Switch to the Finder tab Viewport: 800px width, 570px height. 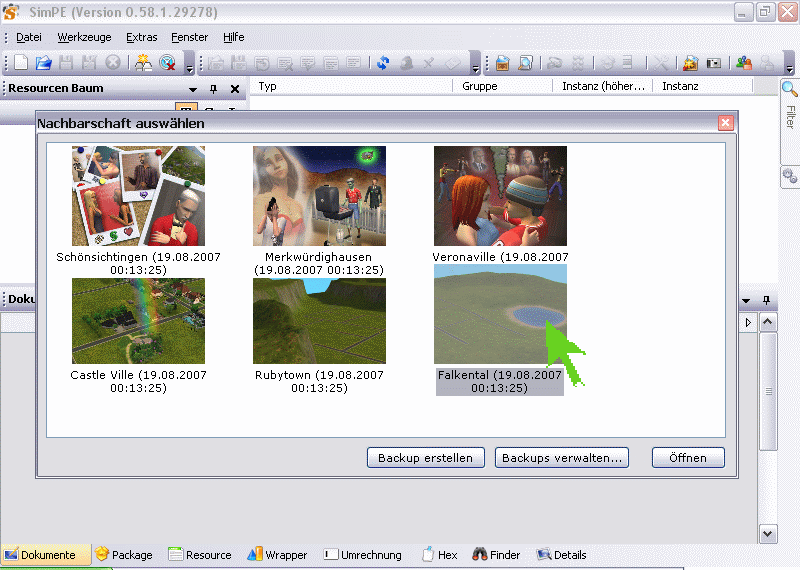pos(497,555)
